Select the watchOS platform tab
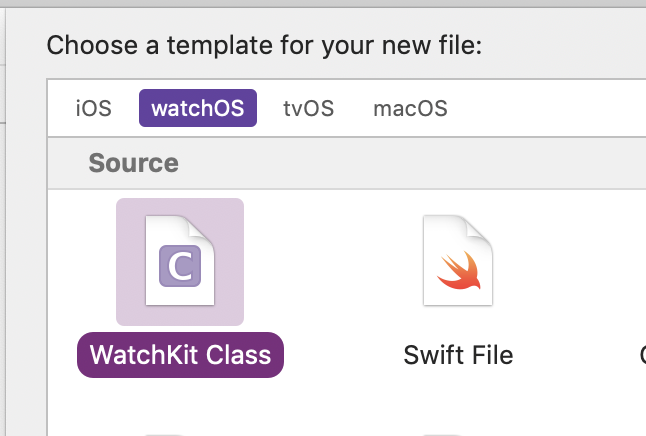The image size is (646, 436). point(197,108)
